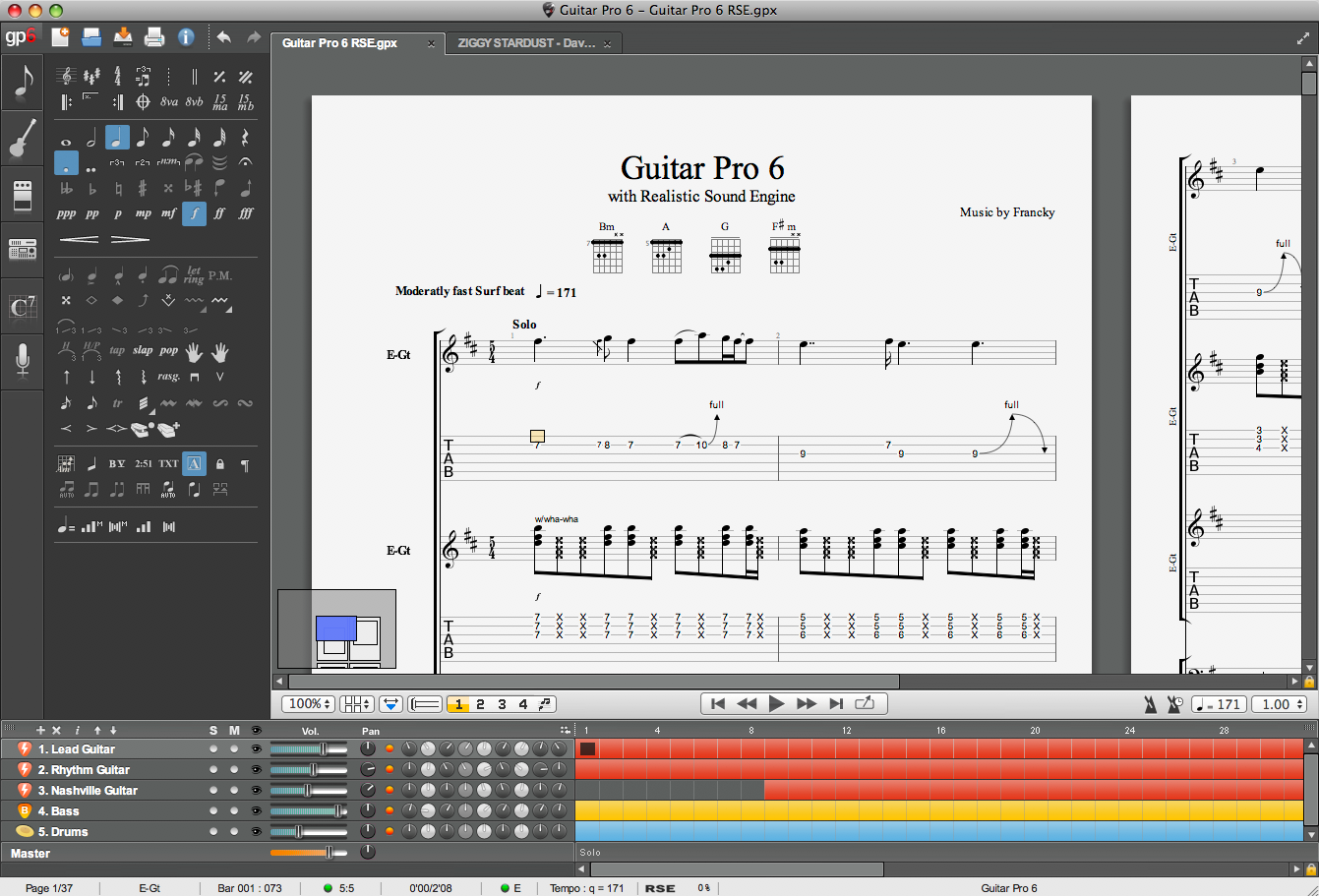Toggle Drums track visibility eye icon
Screen dimensions: 1319x896
point(257,831)
